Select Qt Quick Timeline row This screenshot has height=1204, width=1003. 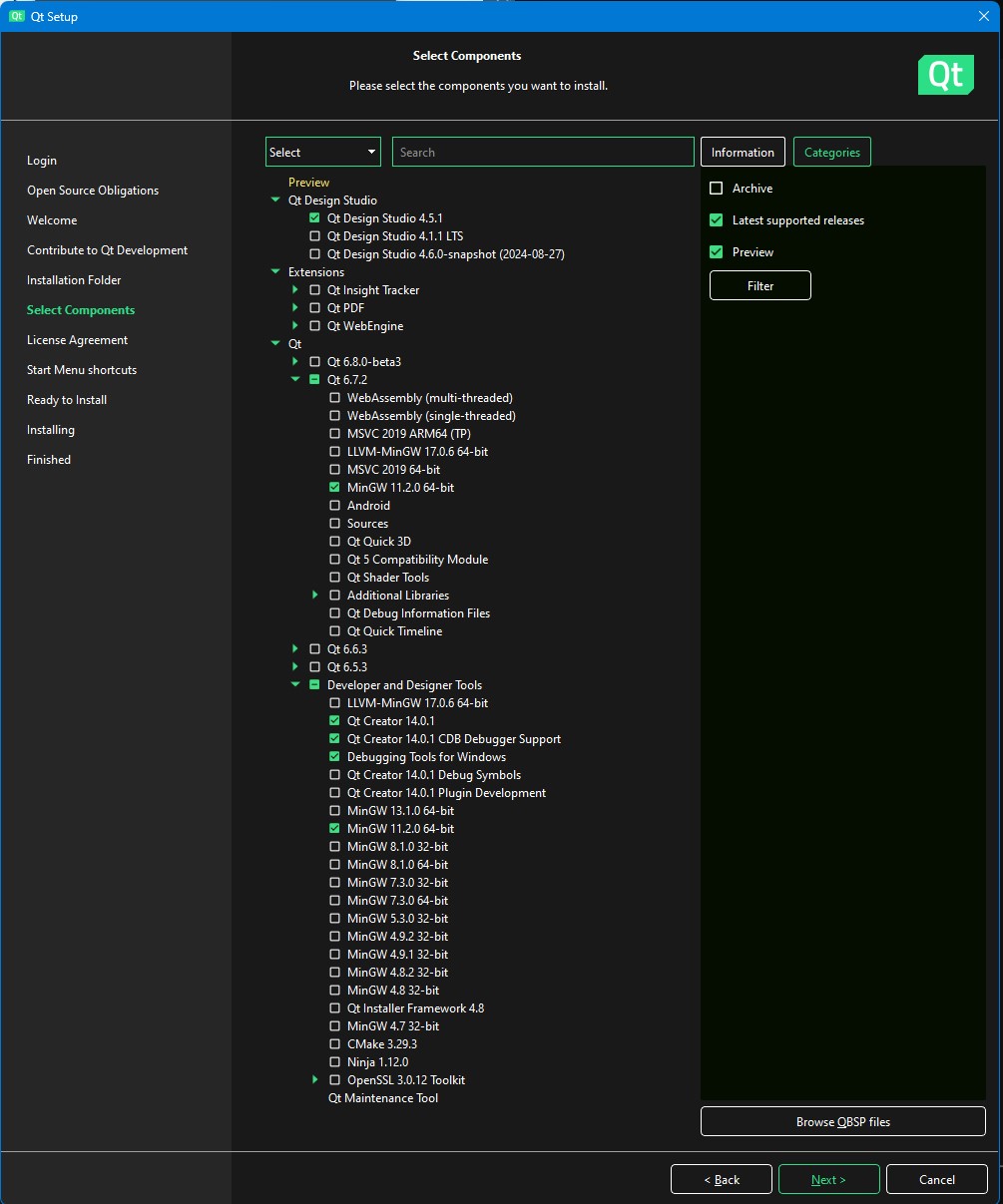point(394,631)
